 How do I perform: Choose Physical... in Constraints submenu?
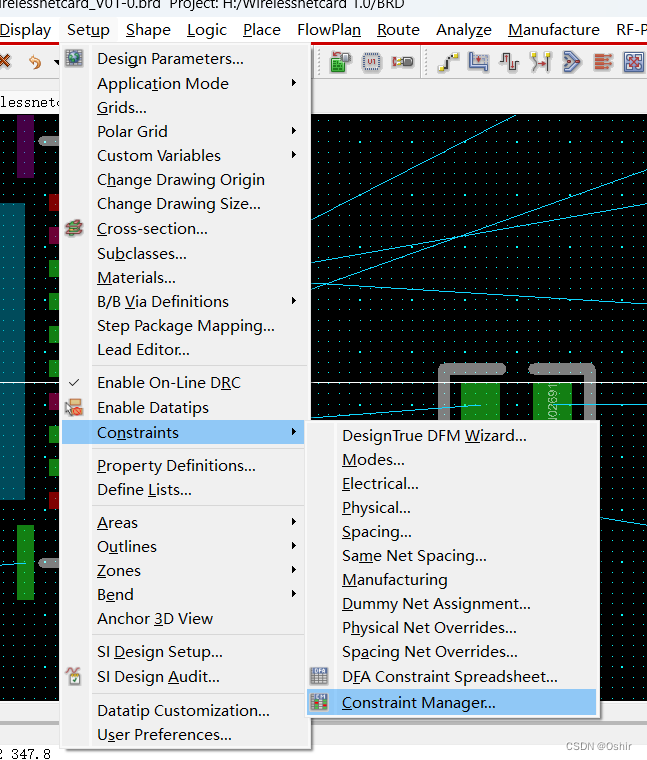pyautogui.click(x=376, y=508)
